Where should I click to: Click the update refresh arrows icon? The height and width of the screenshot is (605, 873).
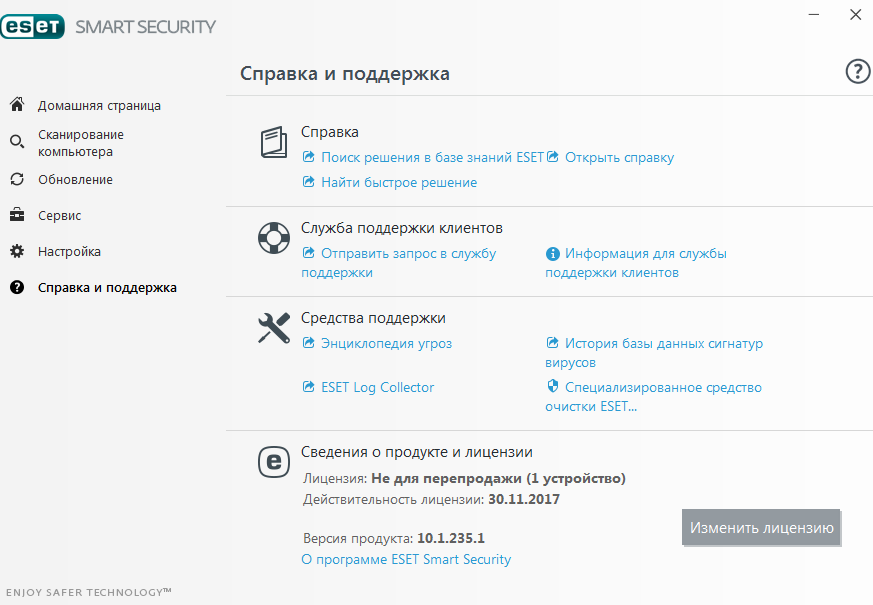(x=17, y=180)
